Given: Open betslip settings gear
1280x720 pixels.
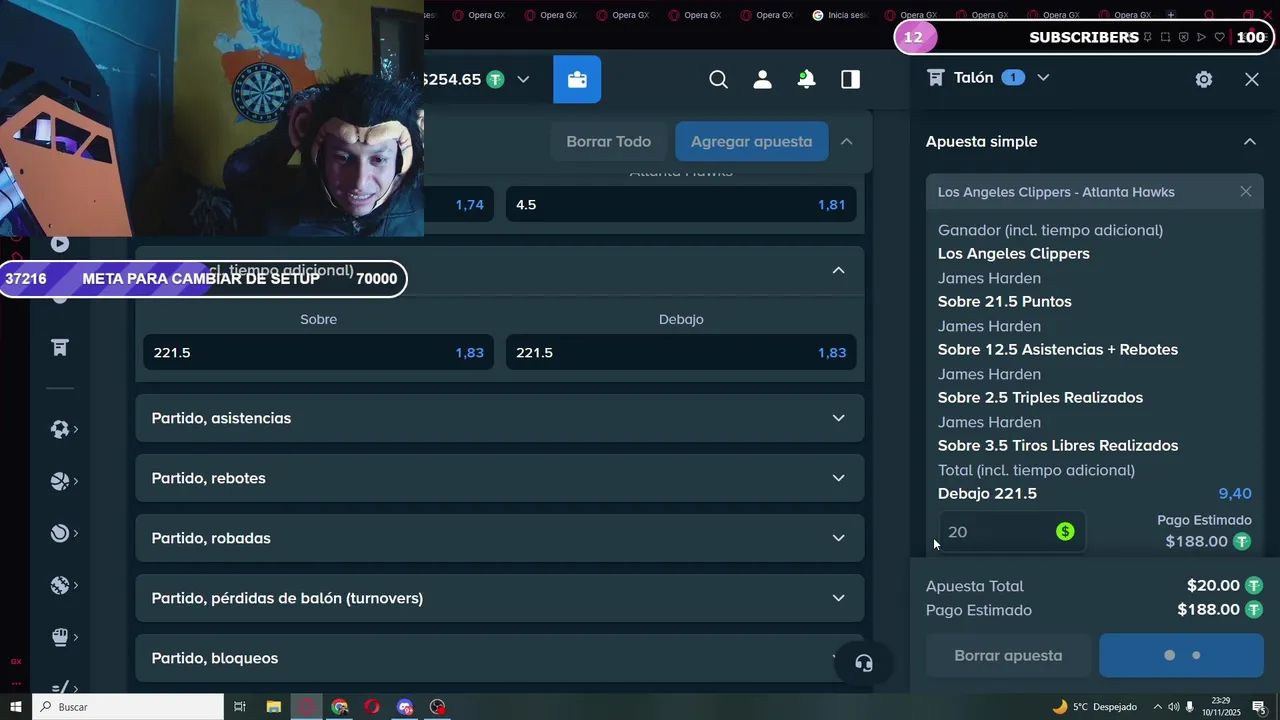Looking at the screenshot, I should 1204,79.
